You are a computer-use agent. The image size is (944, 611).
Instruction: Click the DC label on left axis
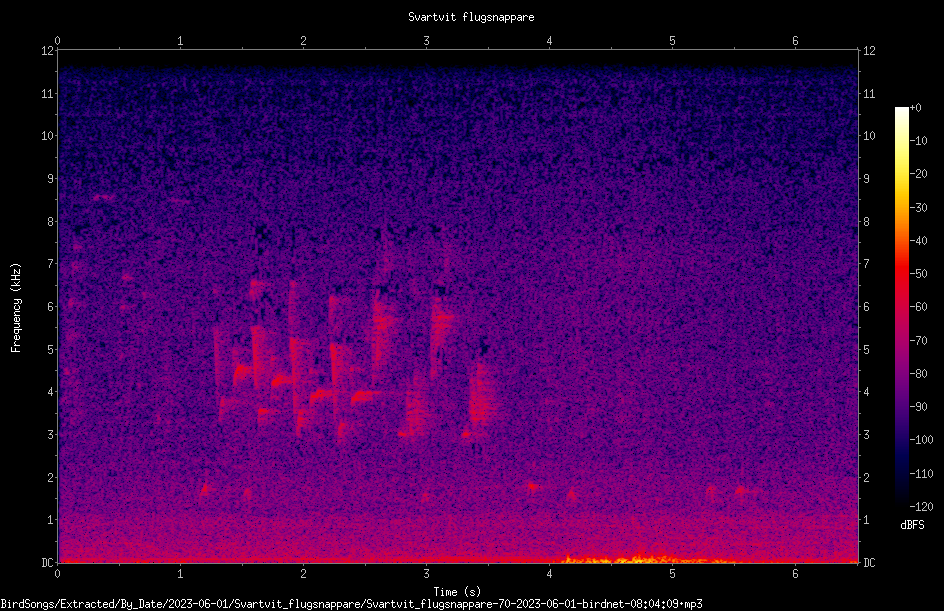tap(48, 563)
